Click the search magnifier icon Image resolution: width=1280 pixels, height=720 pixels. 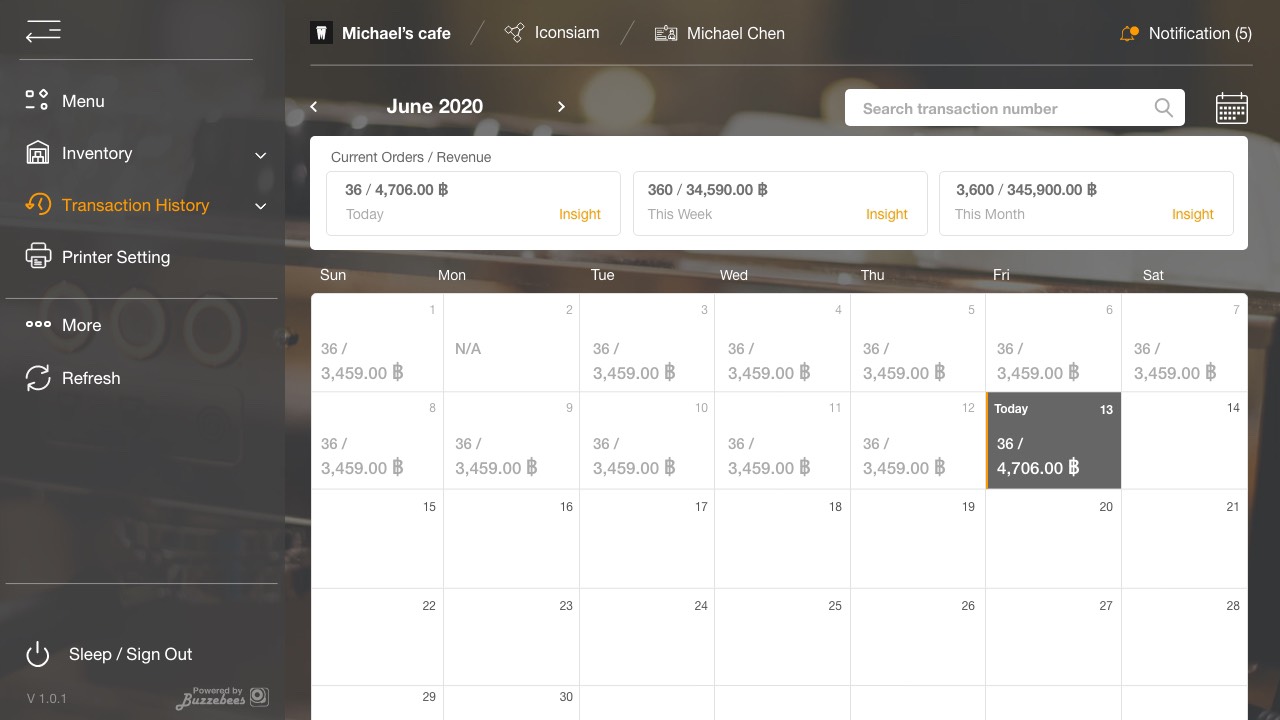[1163, 108]
